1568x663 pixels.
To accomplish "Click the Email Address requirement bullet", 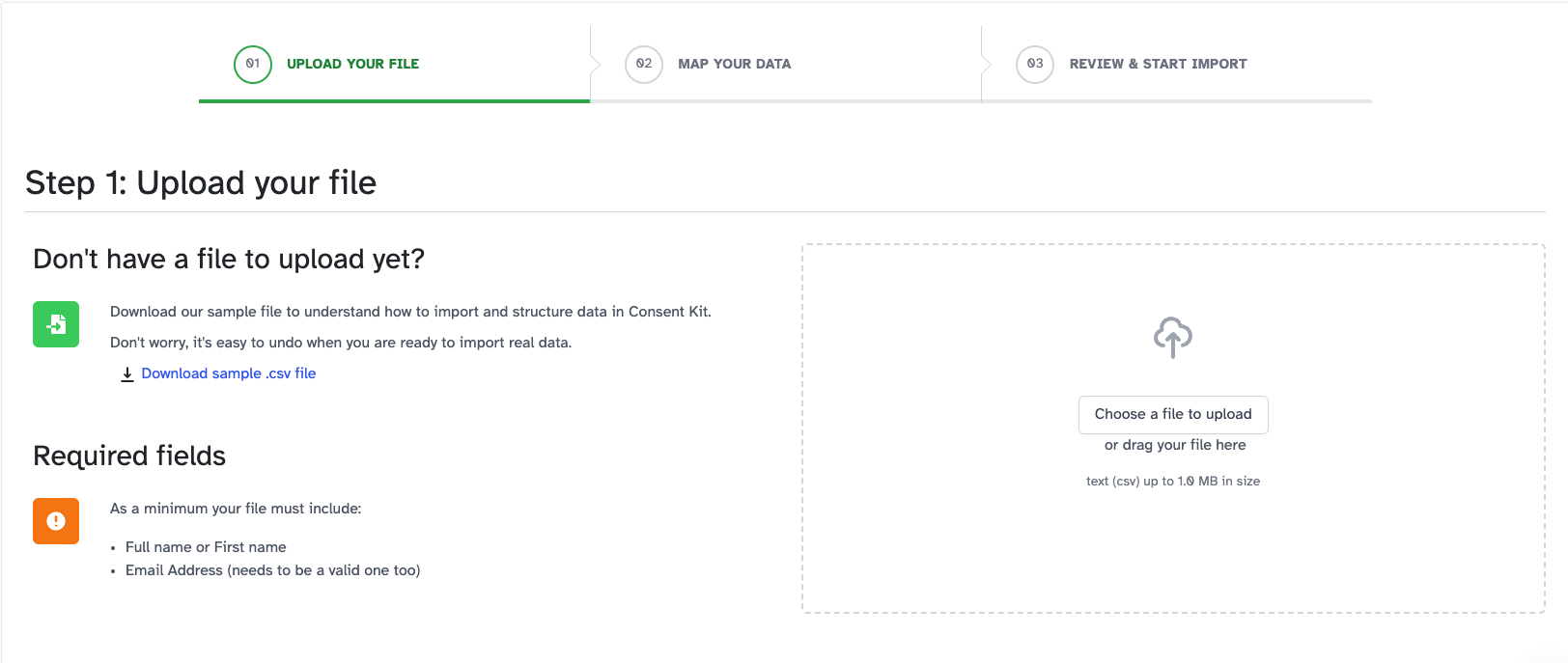I will [272, 570].
